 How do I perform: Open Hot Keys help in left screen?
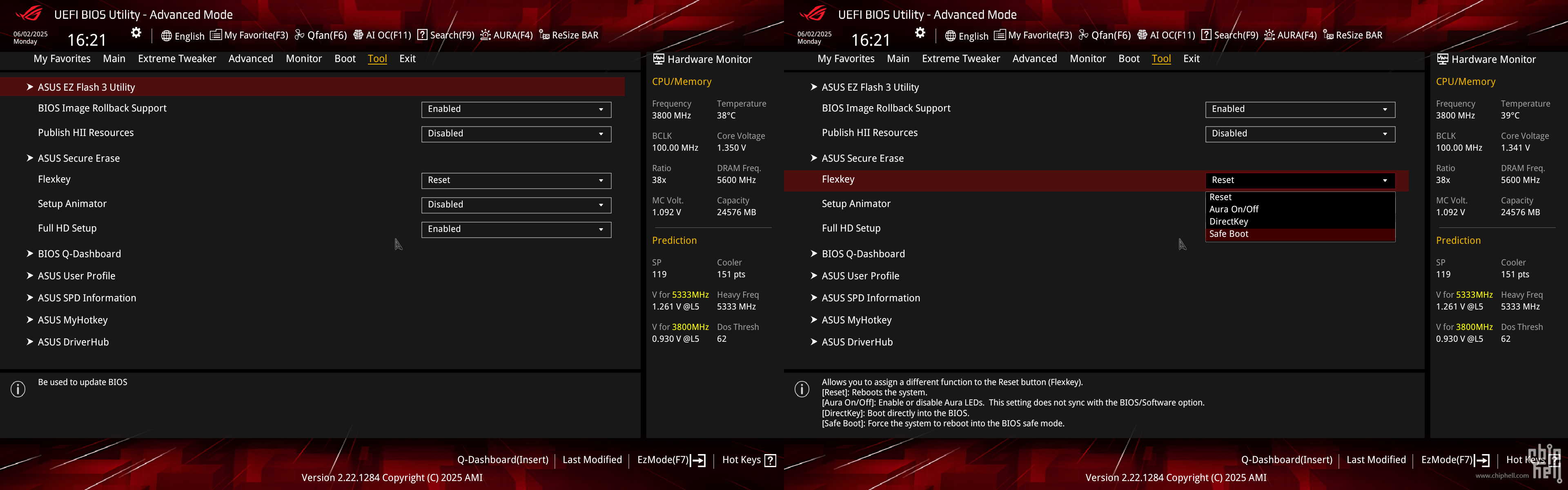pos(749,460)
